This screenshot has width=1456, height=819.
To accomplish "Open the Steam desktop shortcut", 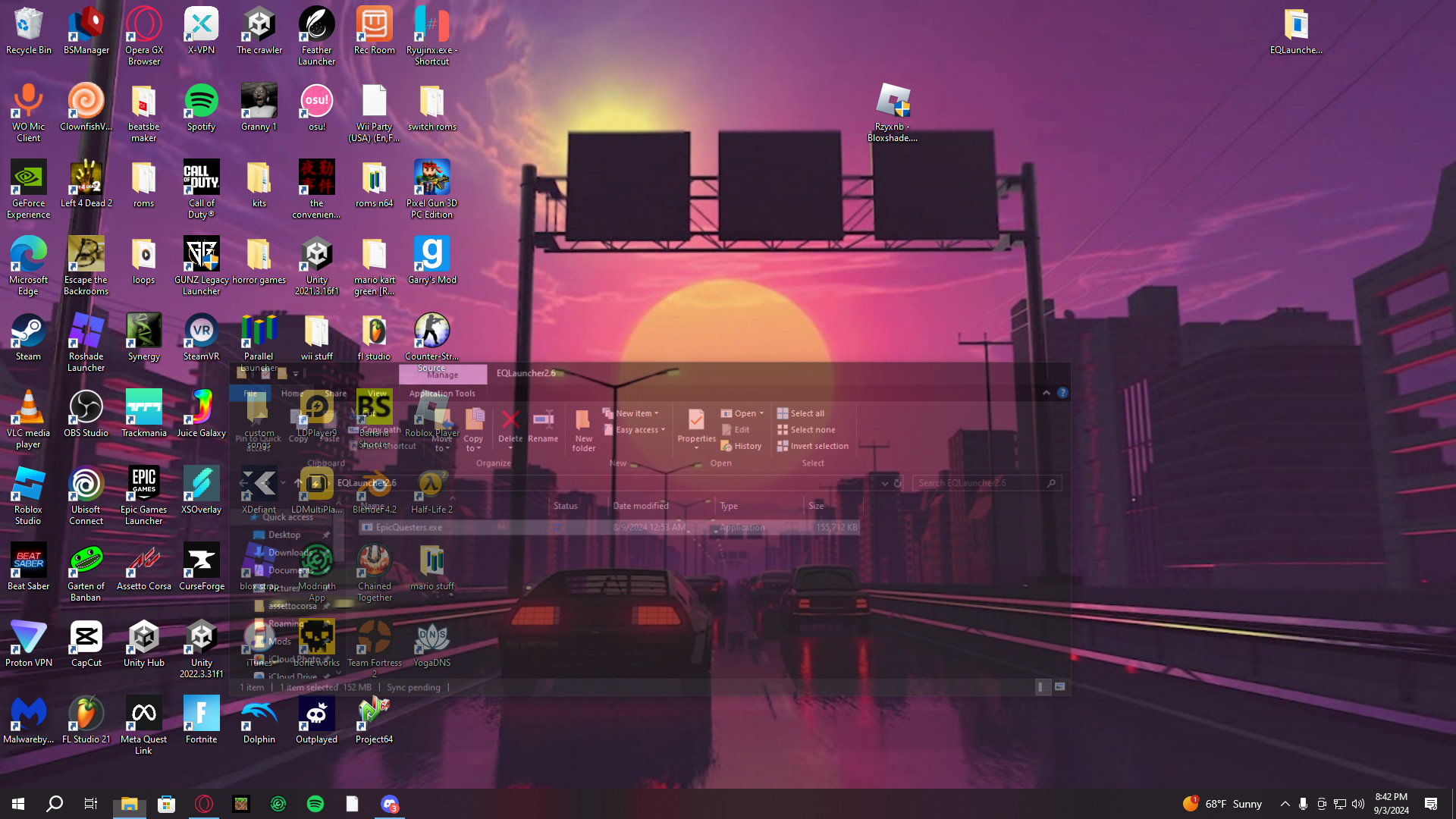I will tap(28, 331).
